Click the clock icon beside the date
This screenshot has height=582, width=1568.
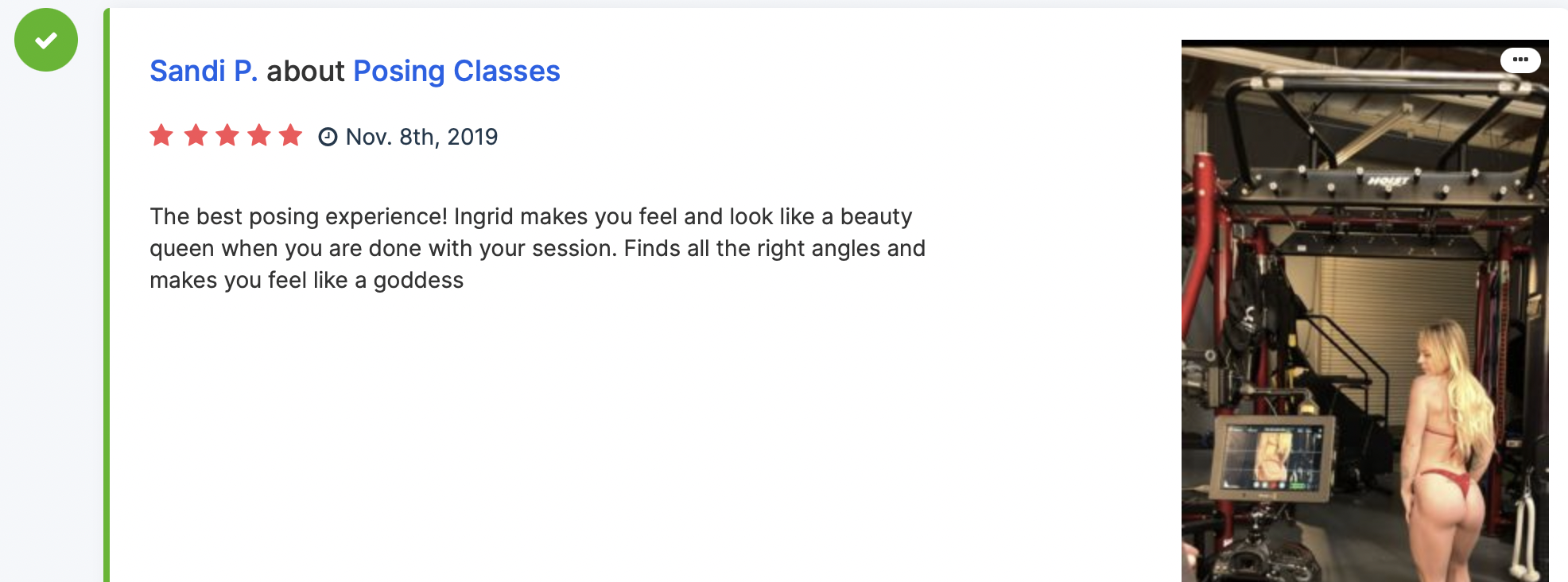coord(328,137)
